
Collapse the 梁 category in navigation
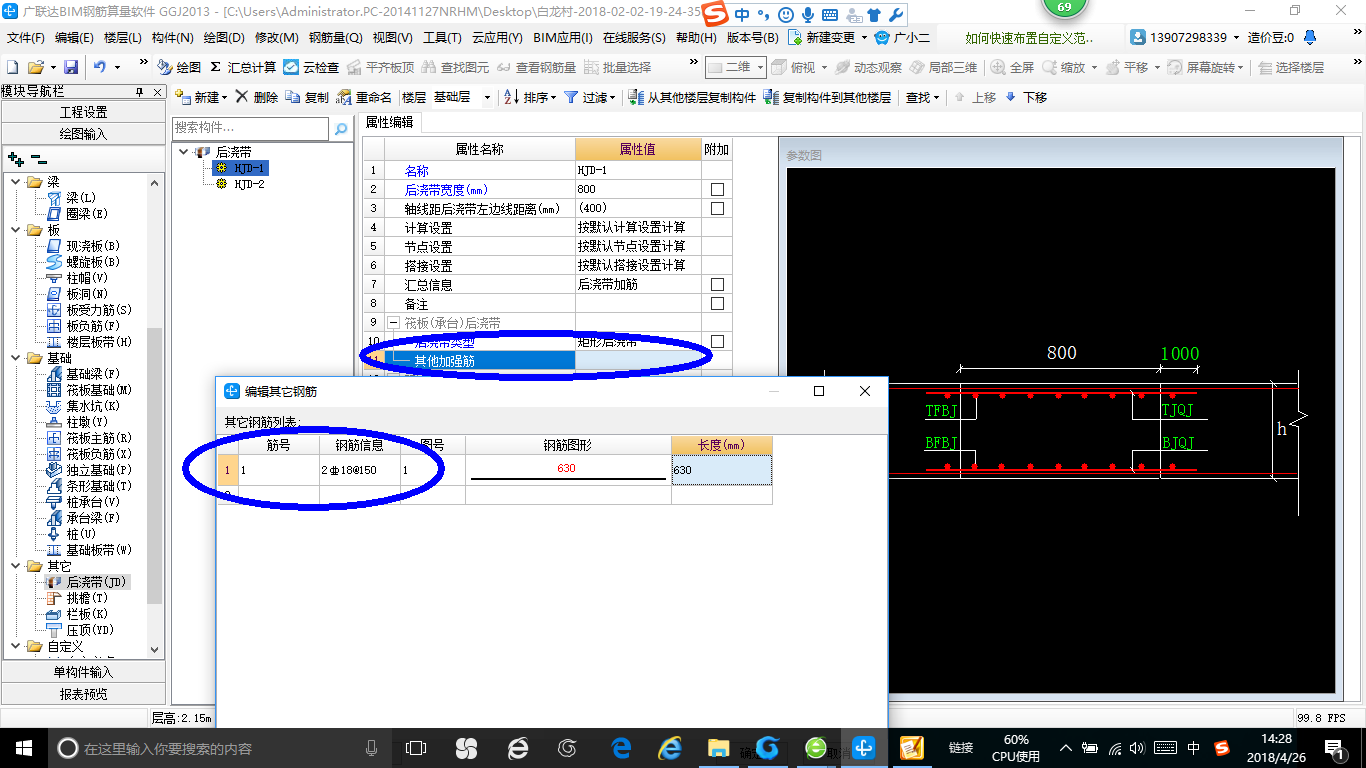pyautogui.click(x=15, y=182)
